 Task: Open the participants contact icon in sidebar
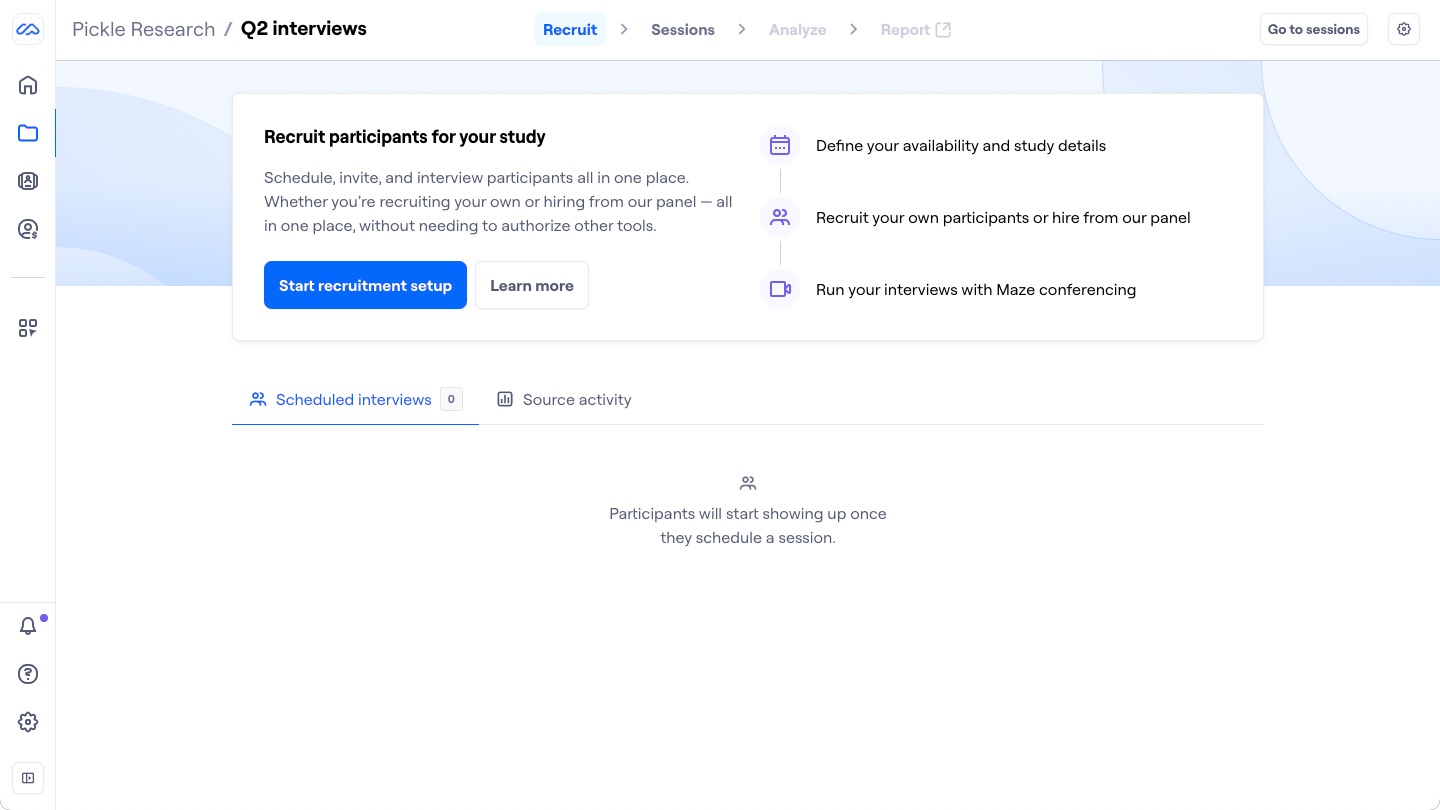click(28, 181)
